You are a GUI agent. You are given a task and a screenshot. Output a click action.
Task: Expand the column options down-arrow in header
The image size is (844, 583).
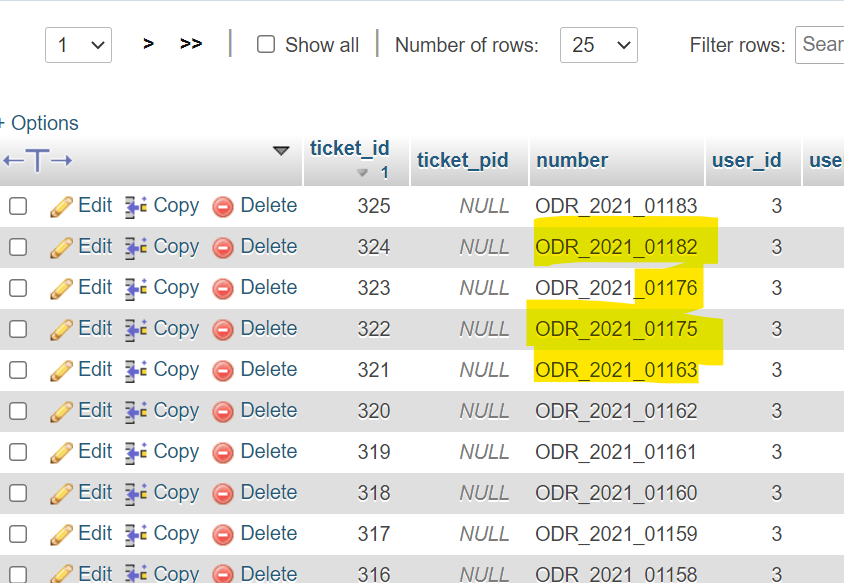281,151
